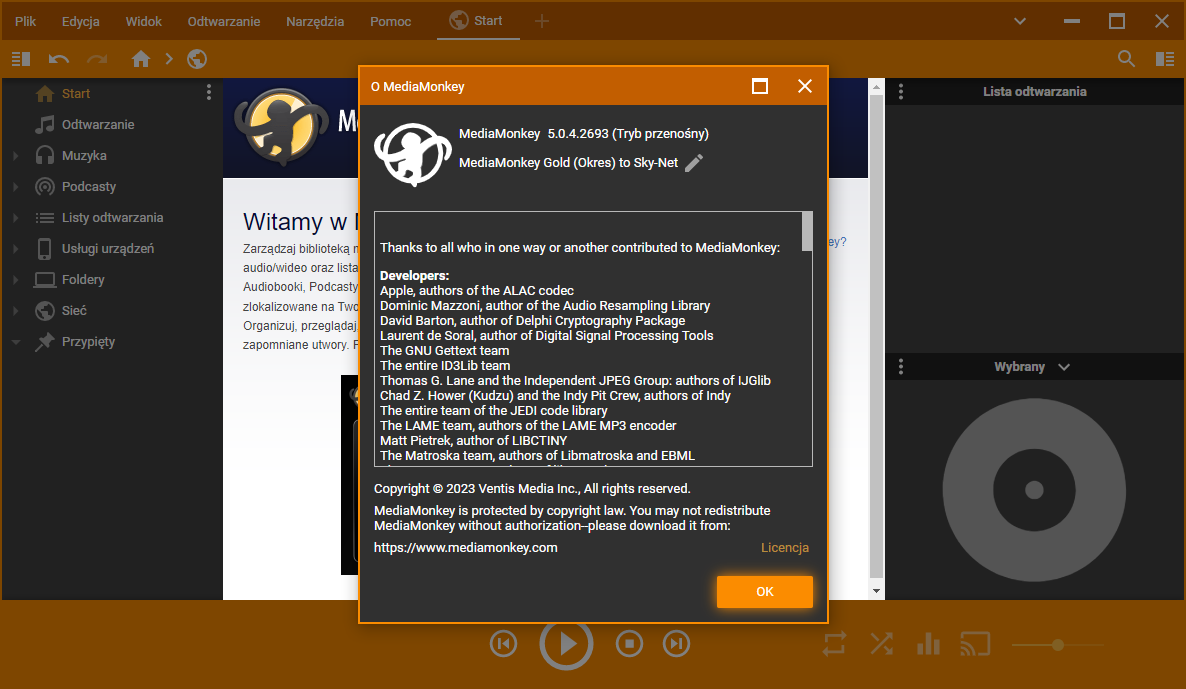Collapse the Przypięty tree node

[15, 342]
